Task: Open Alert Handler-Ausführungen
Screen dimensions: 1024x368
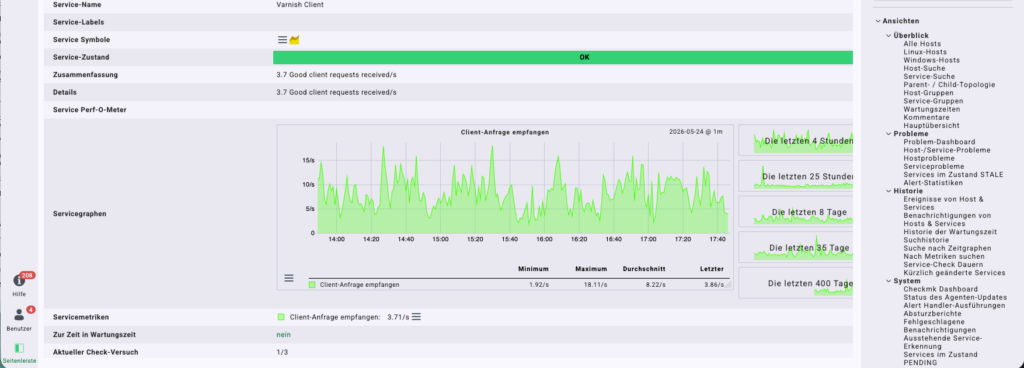Action: (x=954, y=305)
